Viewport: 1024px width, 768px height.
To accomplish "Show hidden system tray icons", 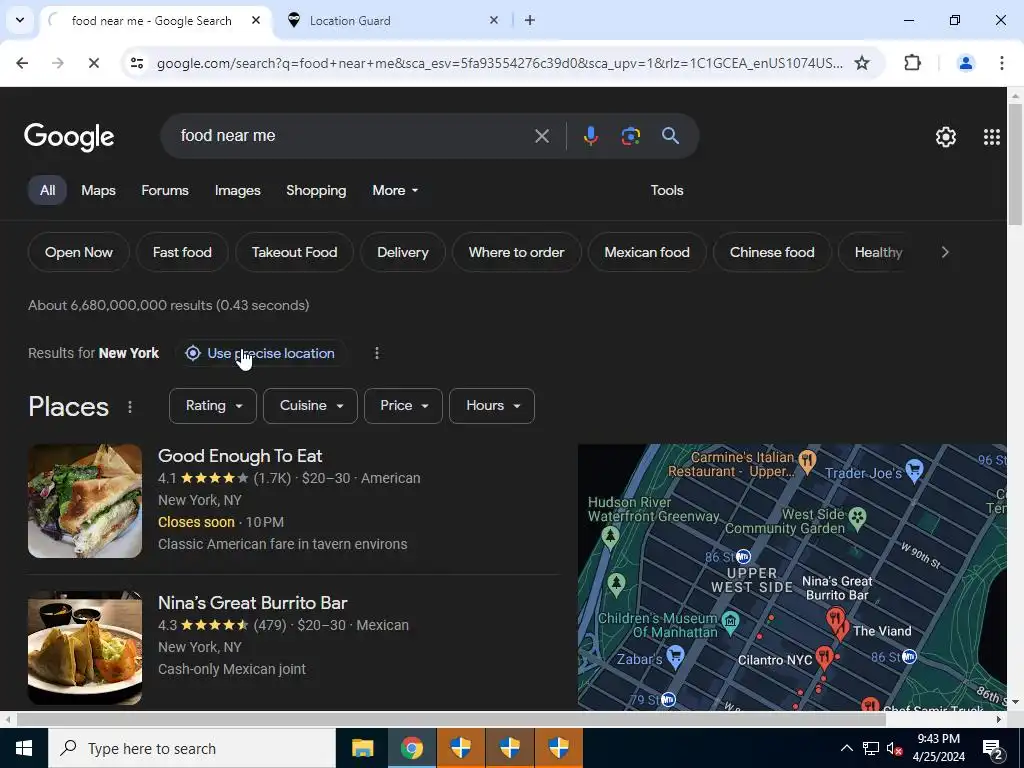I will coord(846,748).
